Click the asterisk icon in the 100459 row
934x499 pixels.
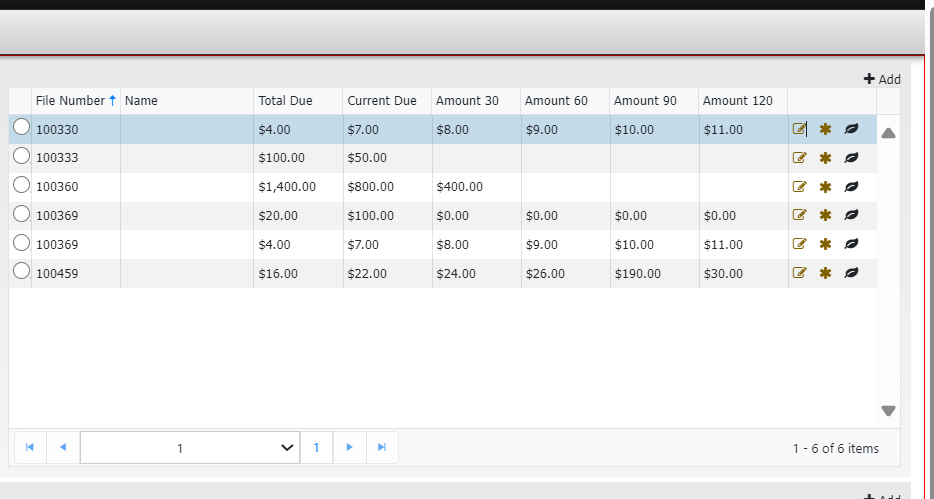(x=825, y=273)
